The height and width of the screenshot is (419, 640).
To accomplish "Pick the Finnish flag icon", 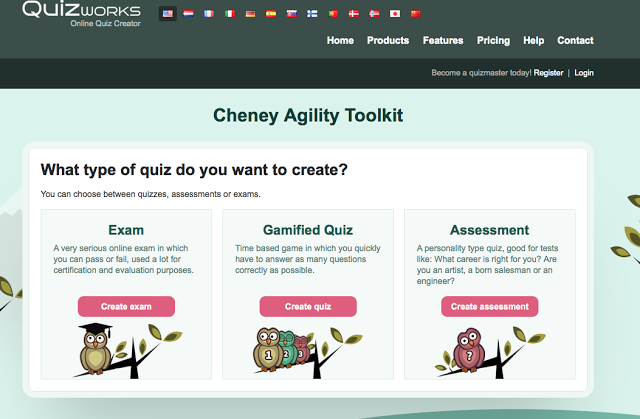I will click(312, 14).
